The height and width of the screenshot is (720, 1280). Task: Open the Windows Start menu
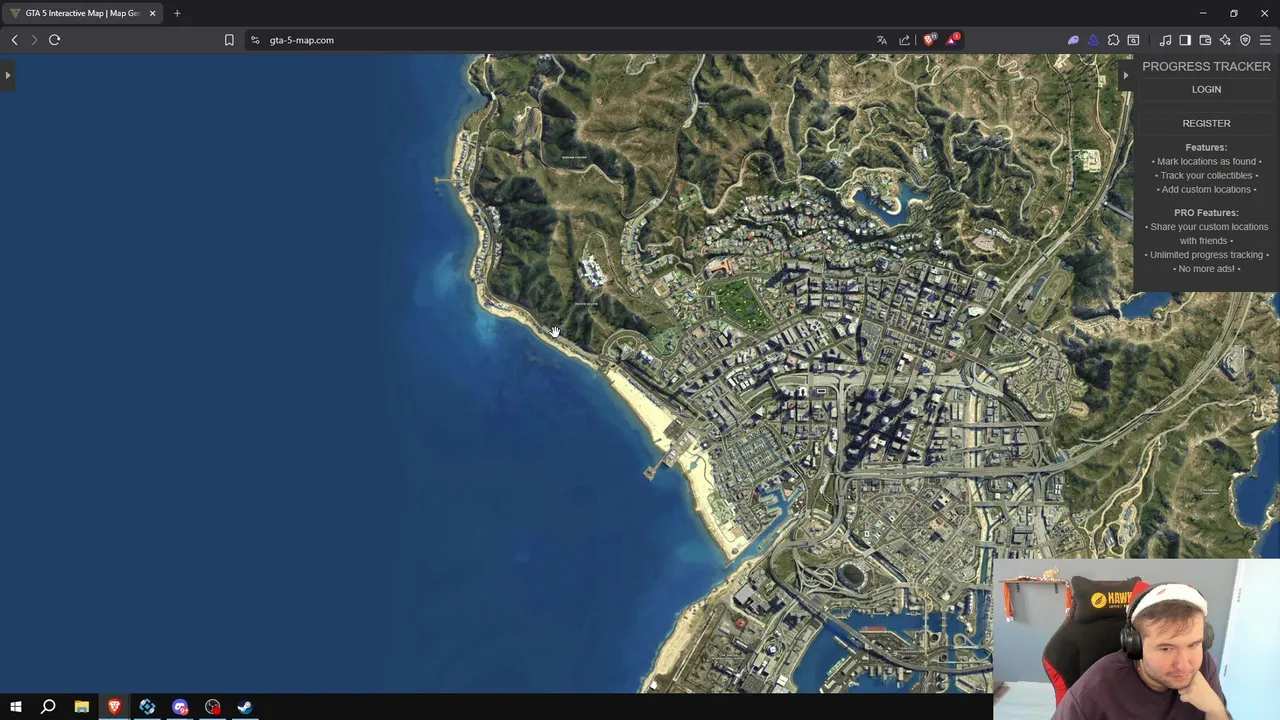(15, 707)
